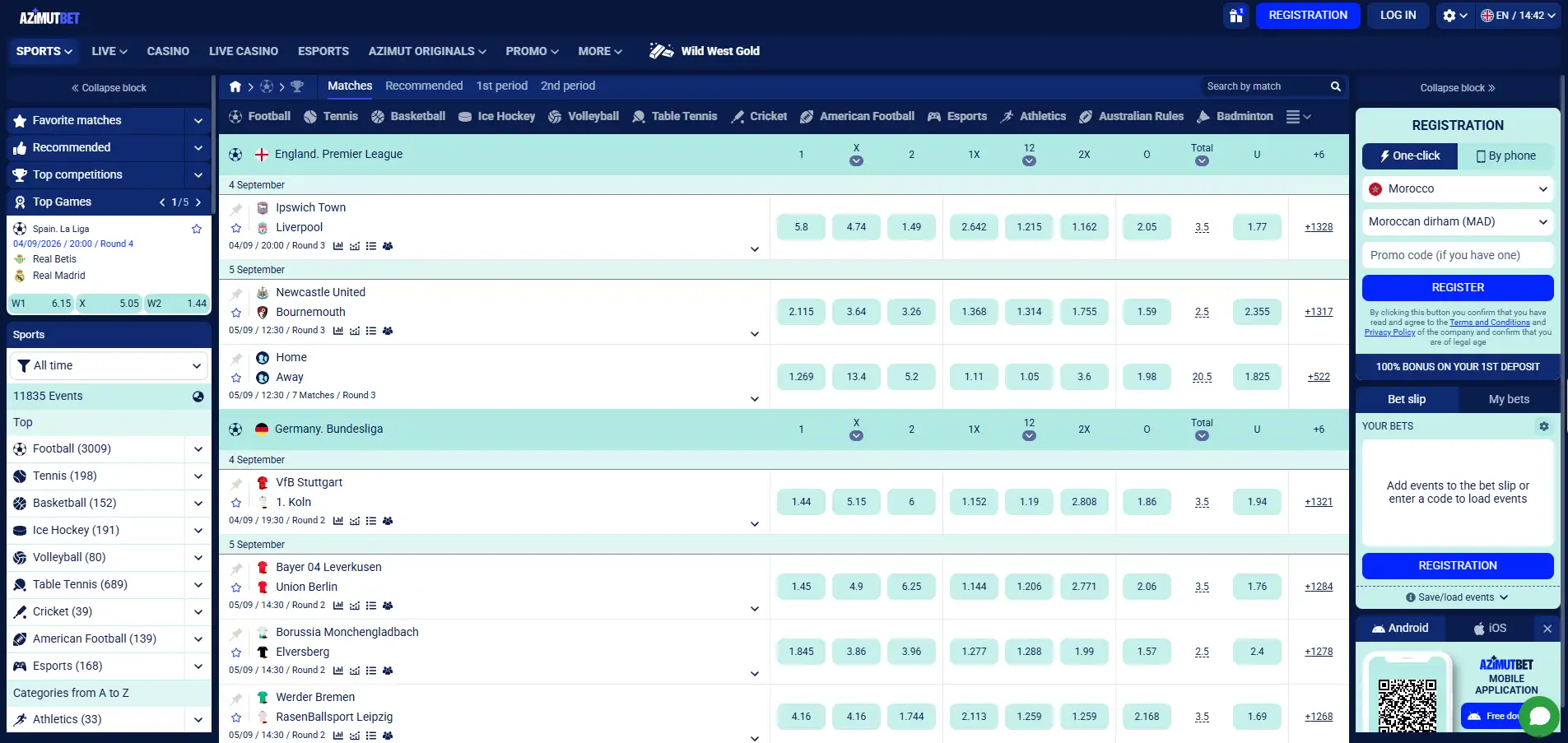Viewport: 1568px width, 743px height.
Task: Select the iOS app tab
Action: point(1490,629)
